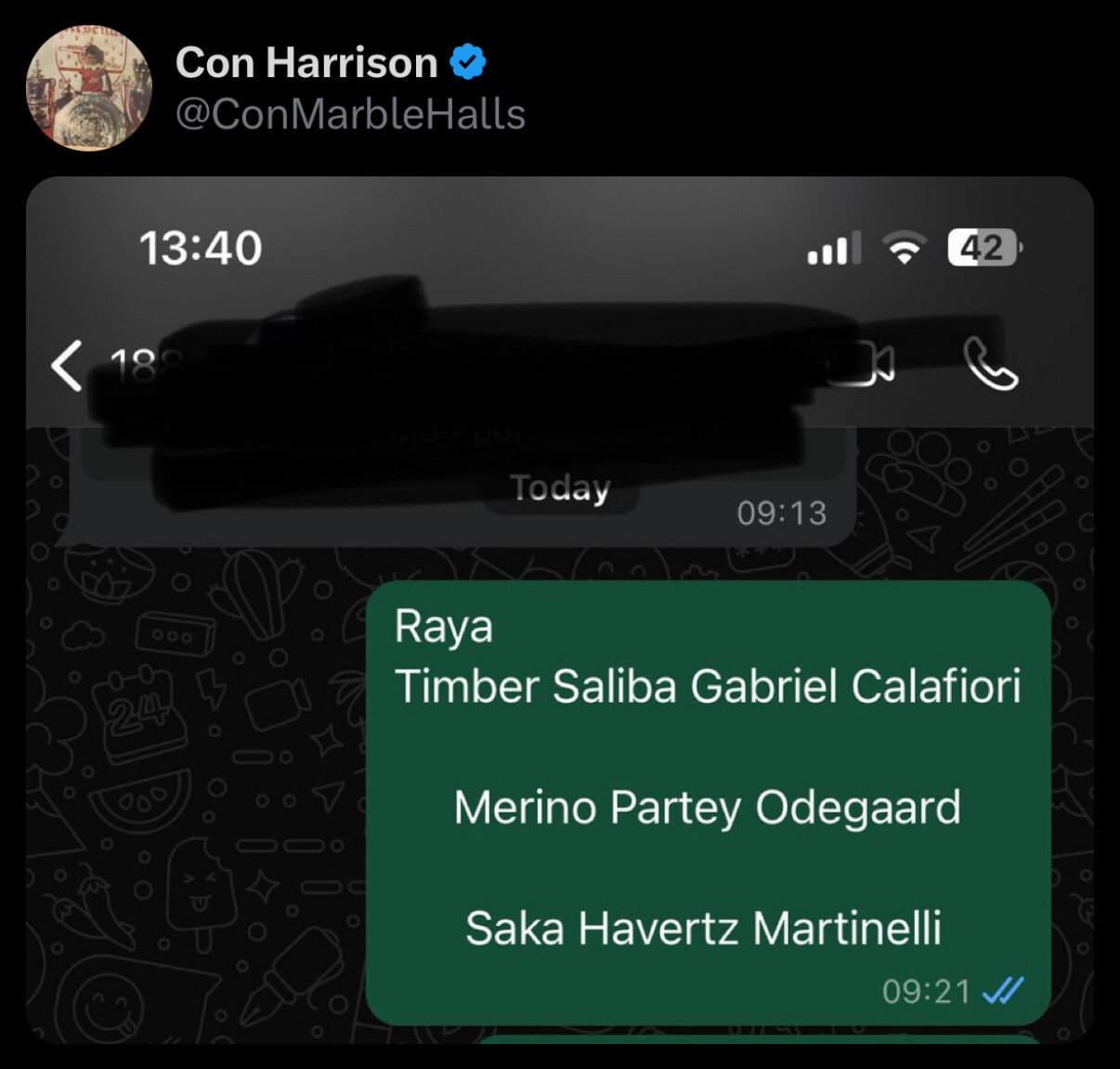Tap the back chevron in chat header
Screen dimensions: 1120x1069
coord(67,365)
